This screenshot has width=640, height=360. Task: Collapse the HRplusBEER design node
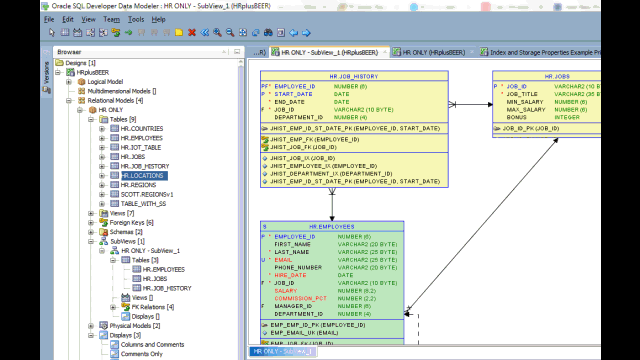[58, 72]
